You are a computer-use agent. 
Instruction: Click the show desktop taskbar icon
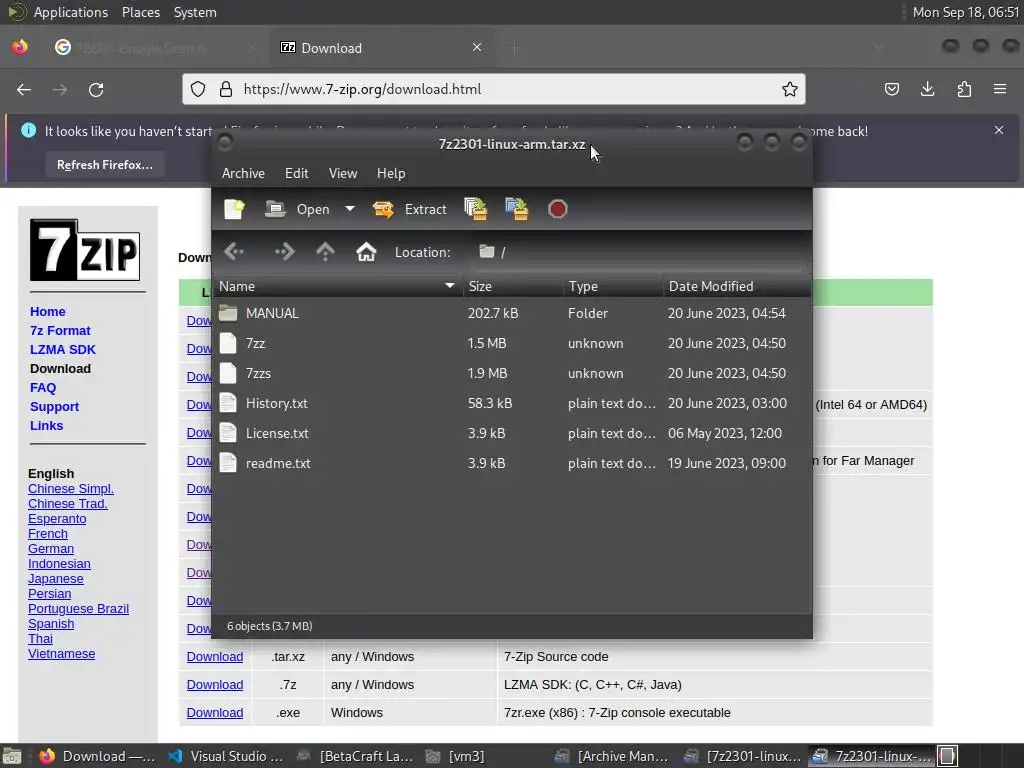point(12,756)
